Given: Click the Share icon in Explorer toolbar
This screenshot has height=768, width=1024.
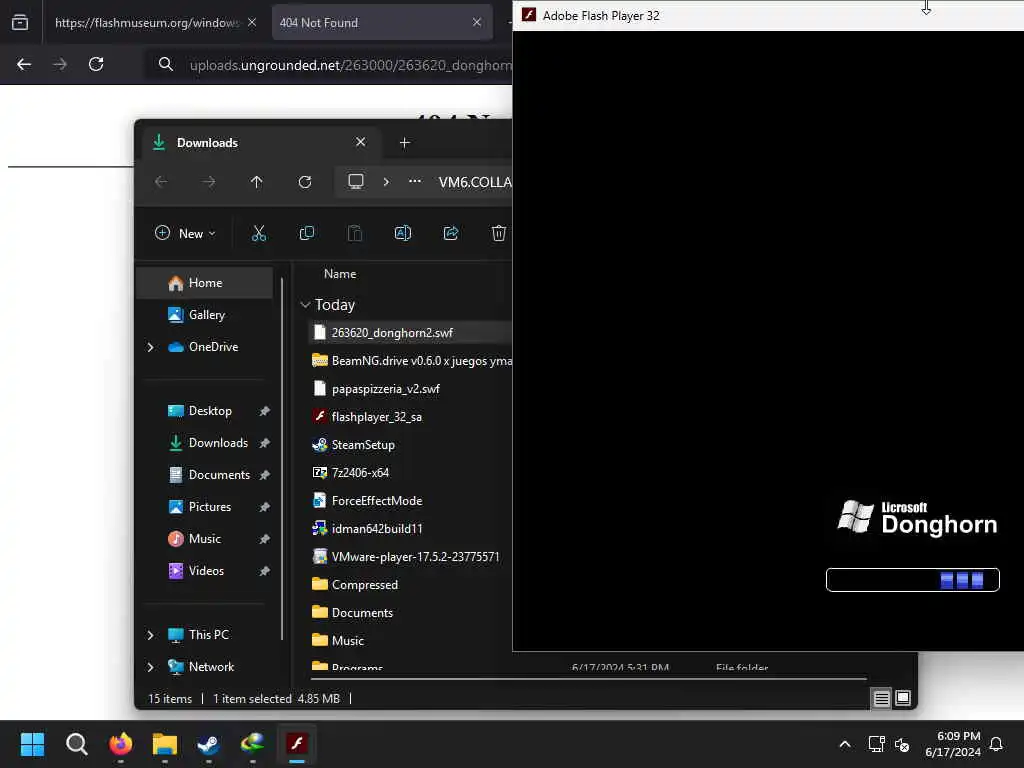Looking at the screenshot, I should click(x=451, y=233).
